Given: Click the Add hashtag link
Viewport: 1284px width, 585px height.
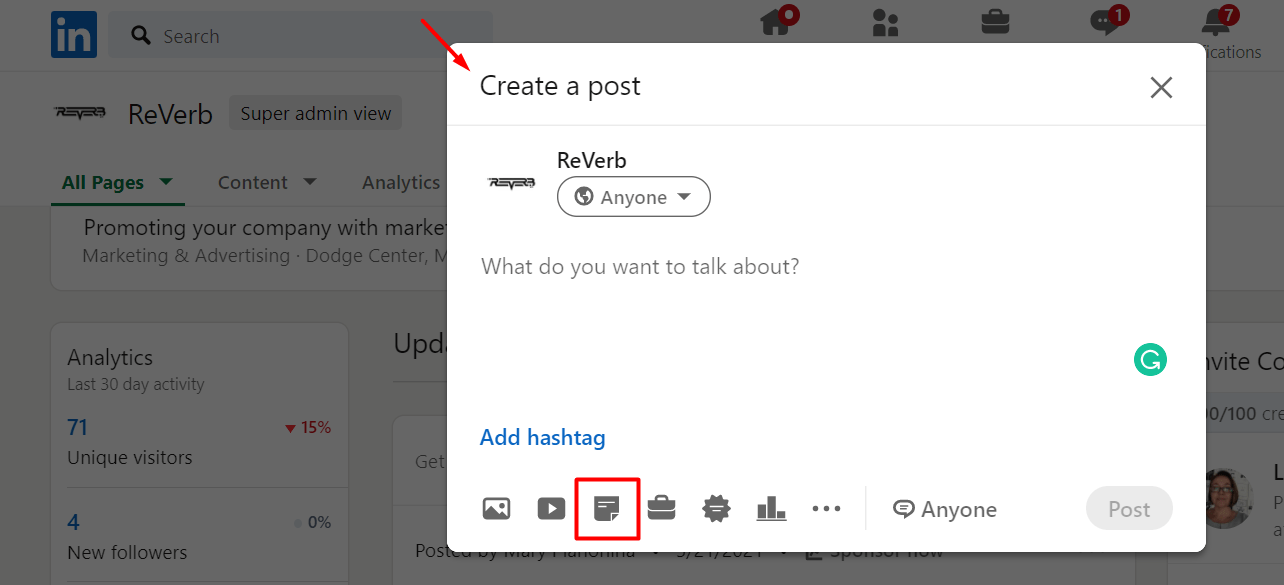Looking at the screenshot, I should point(542,437).
